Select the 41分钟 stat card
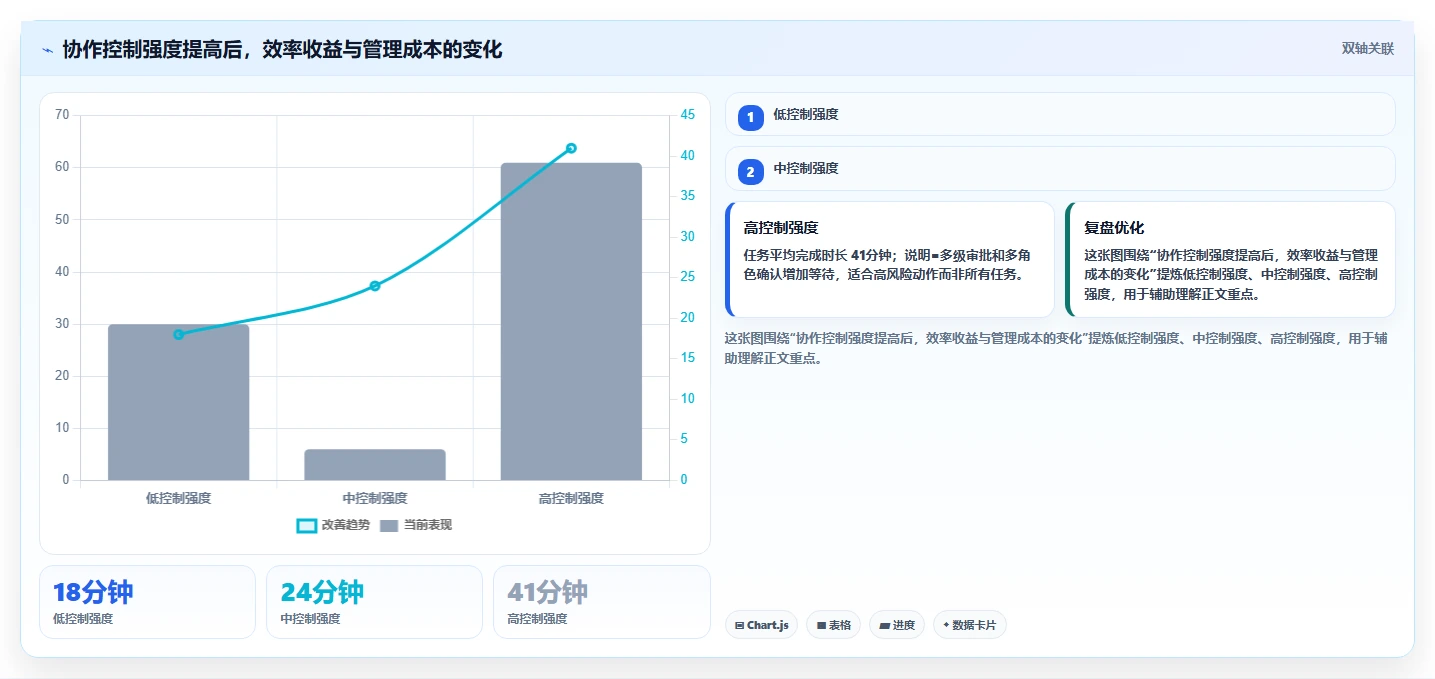This screenshot has height=679, width=1435. (602, 602)
